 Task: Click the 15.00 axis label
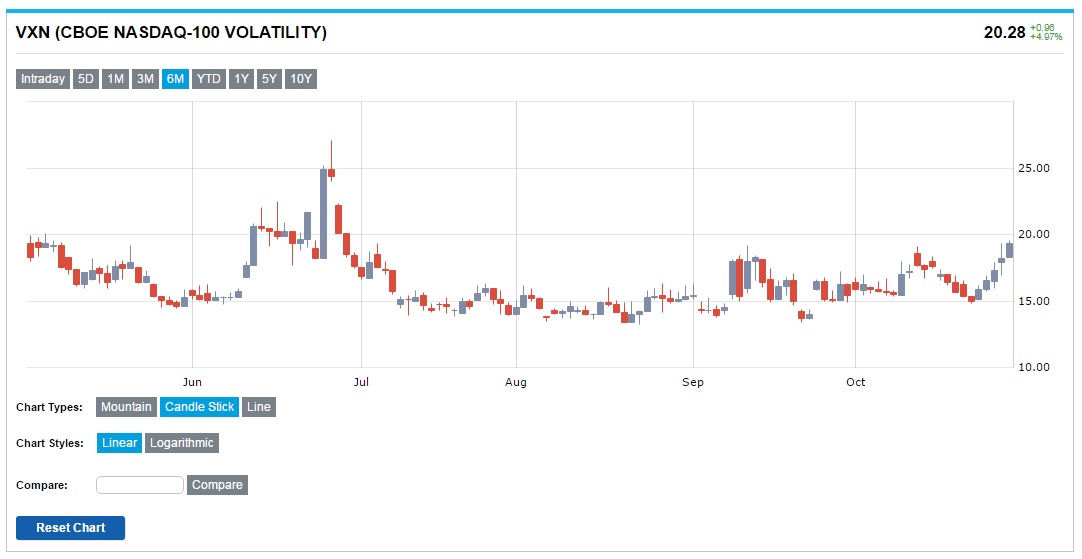click(1034, 302)
